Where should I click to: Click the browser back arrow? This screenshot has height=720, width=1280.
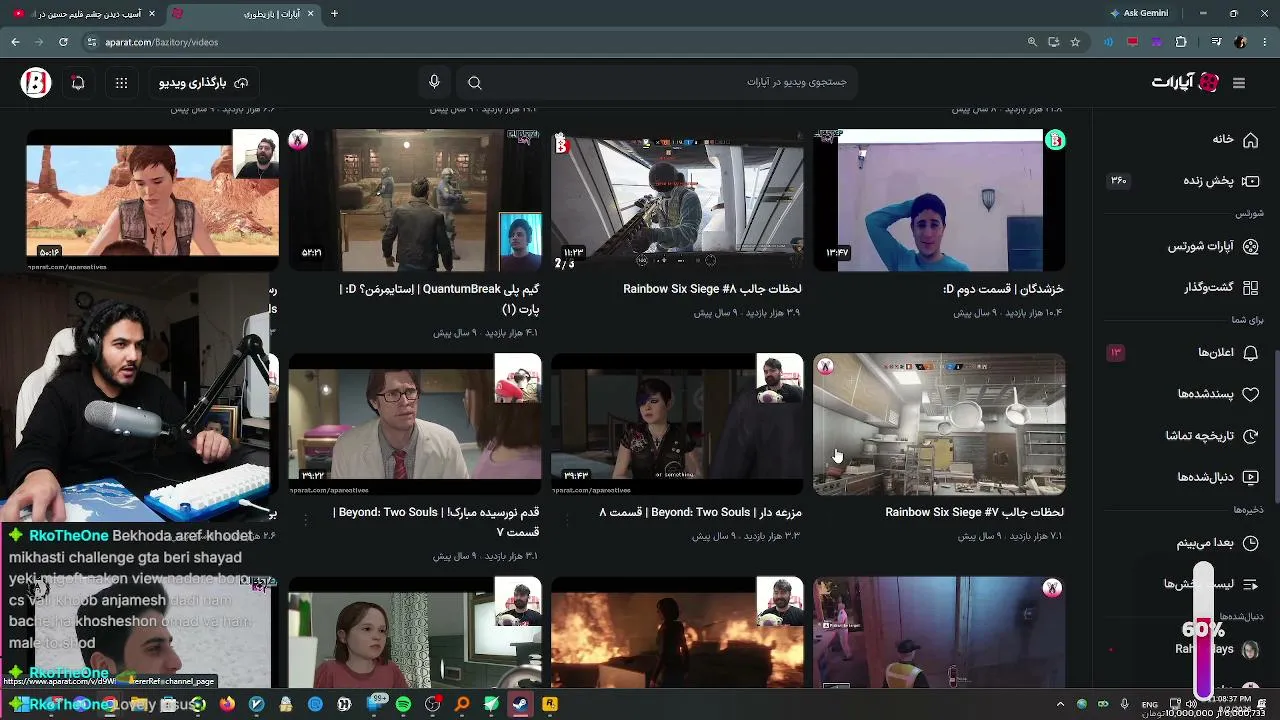coord(15,42)
